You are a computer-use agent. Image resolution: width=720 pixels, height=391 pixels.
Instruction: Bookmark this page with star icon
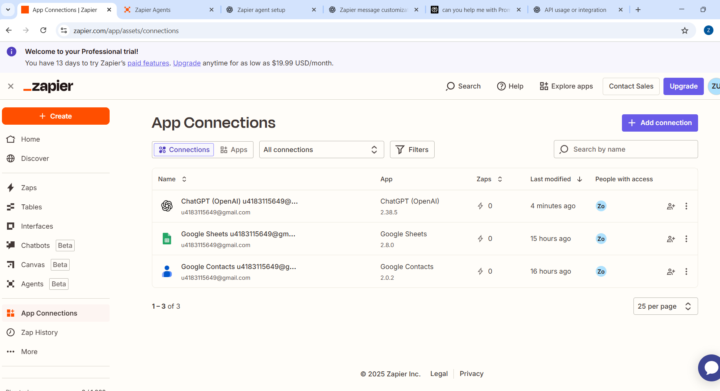point(685,30)
